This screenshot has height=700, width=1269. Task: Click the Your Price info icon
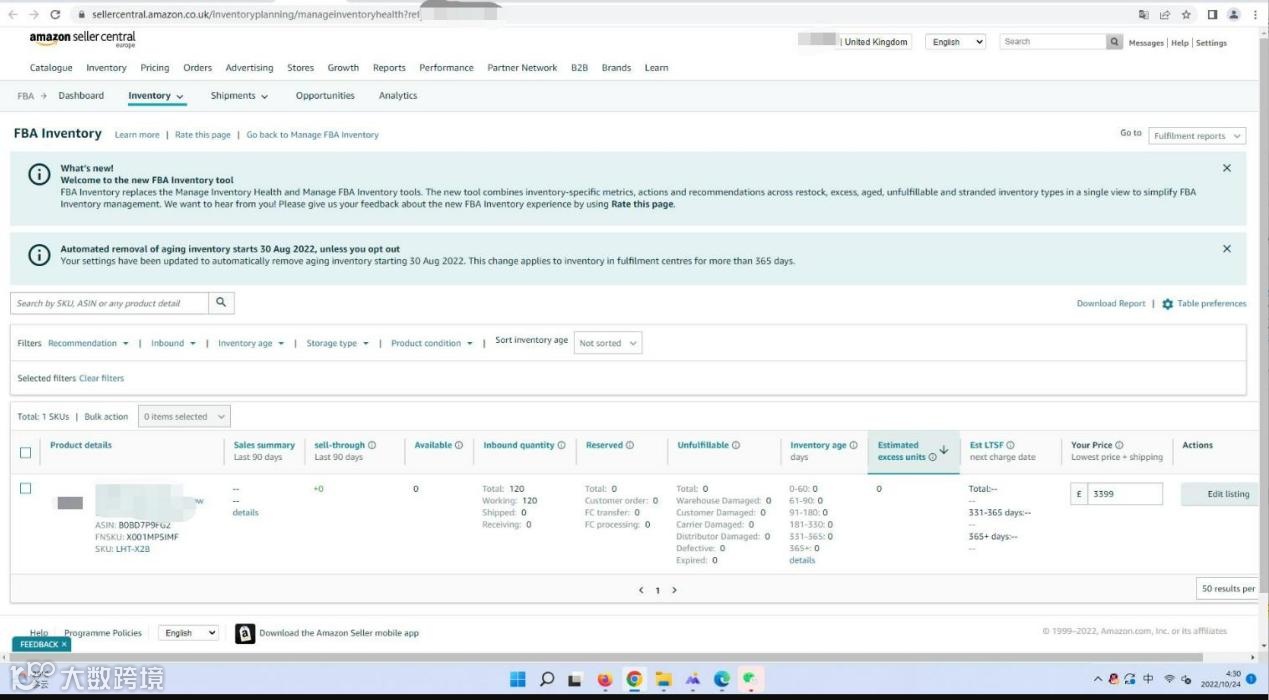(x=1119, y=445)
